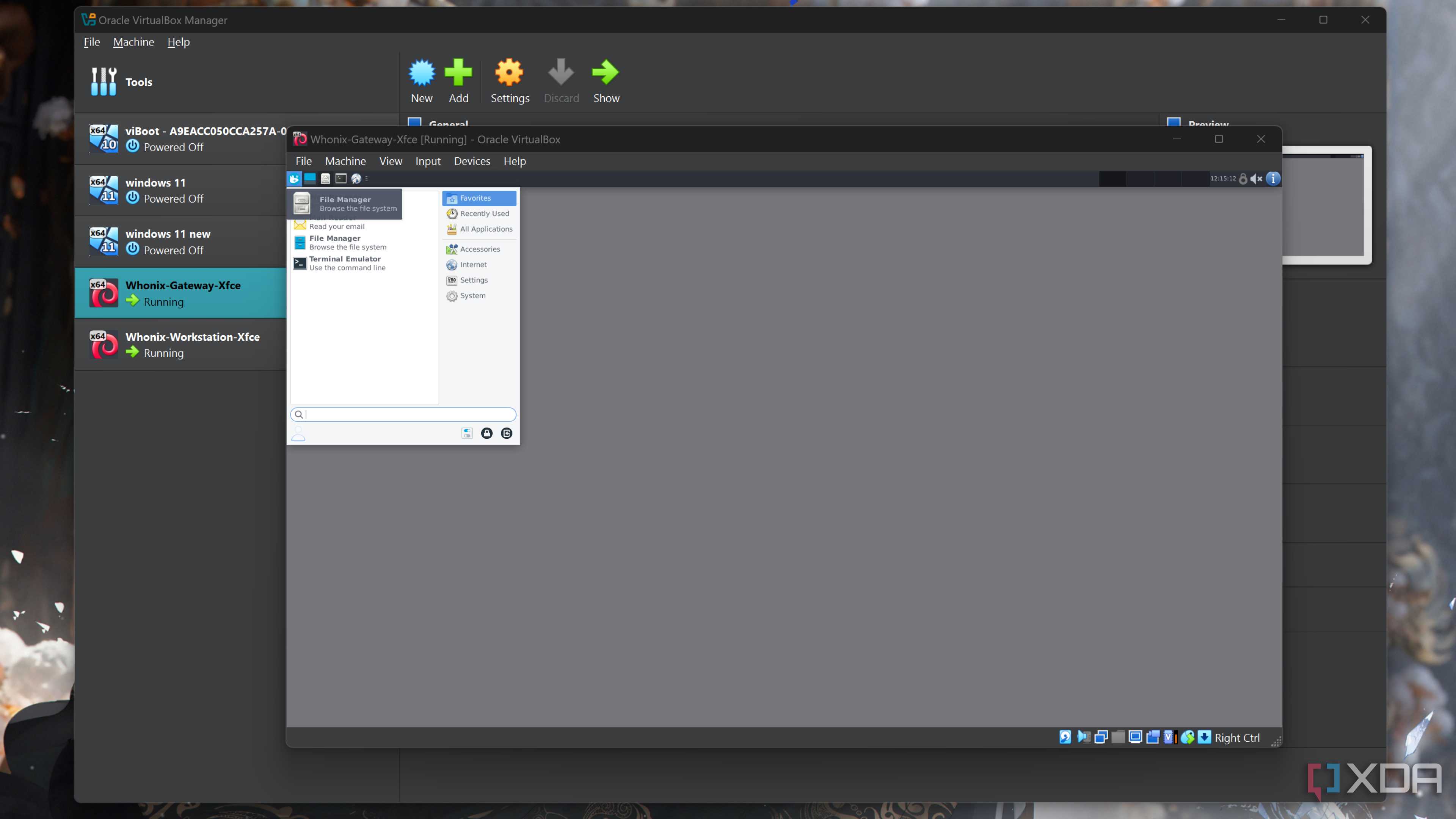Click the mouse integration status icon
Viewport: 1456px width, 819px height.
coord(1188,737)
